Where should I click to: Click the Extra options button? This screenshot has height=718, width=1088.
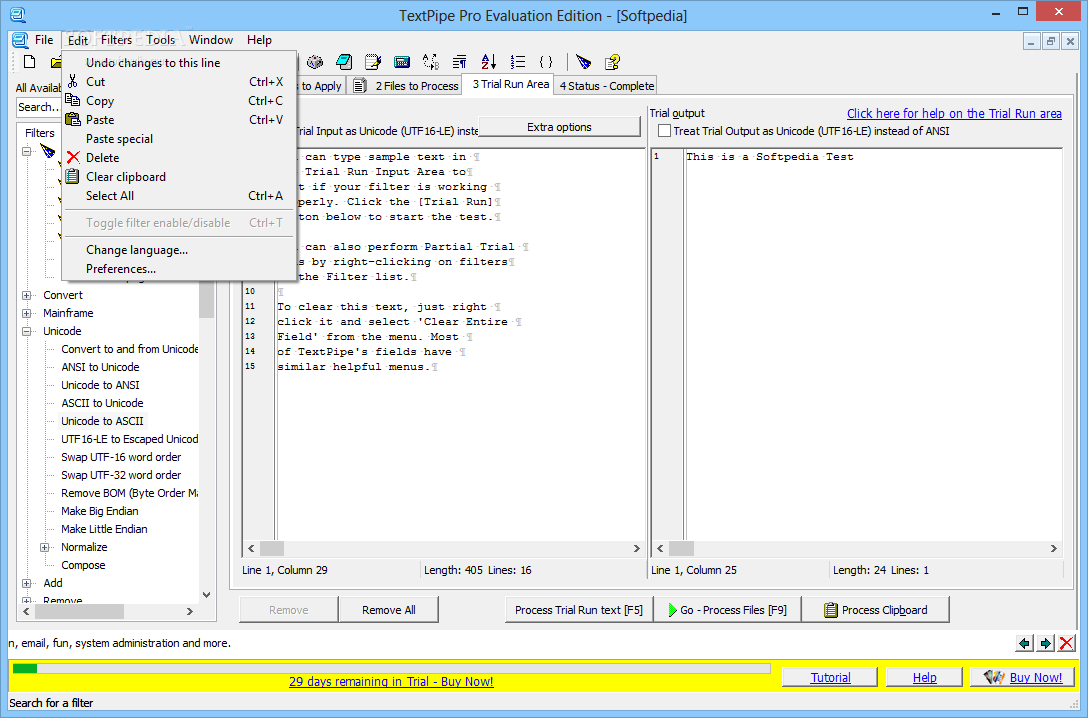coord(559,127)
